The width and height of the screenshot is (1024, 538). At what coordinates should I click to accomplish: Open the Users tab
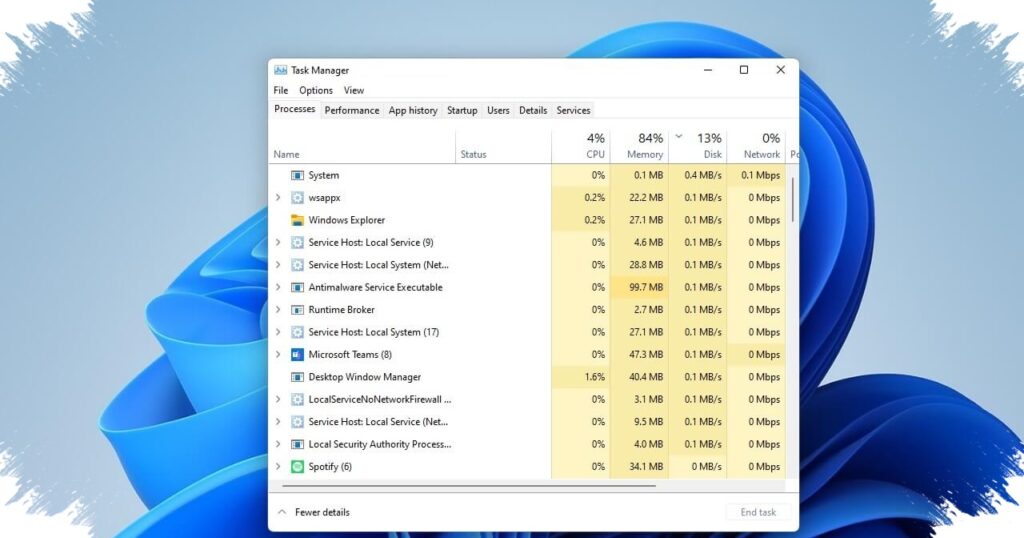point(498,110)
